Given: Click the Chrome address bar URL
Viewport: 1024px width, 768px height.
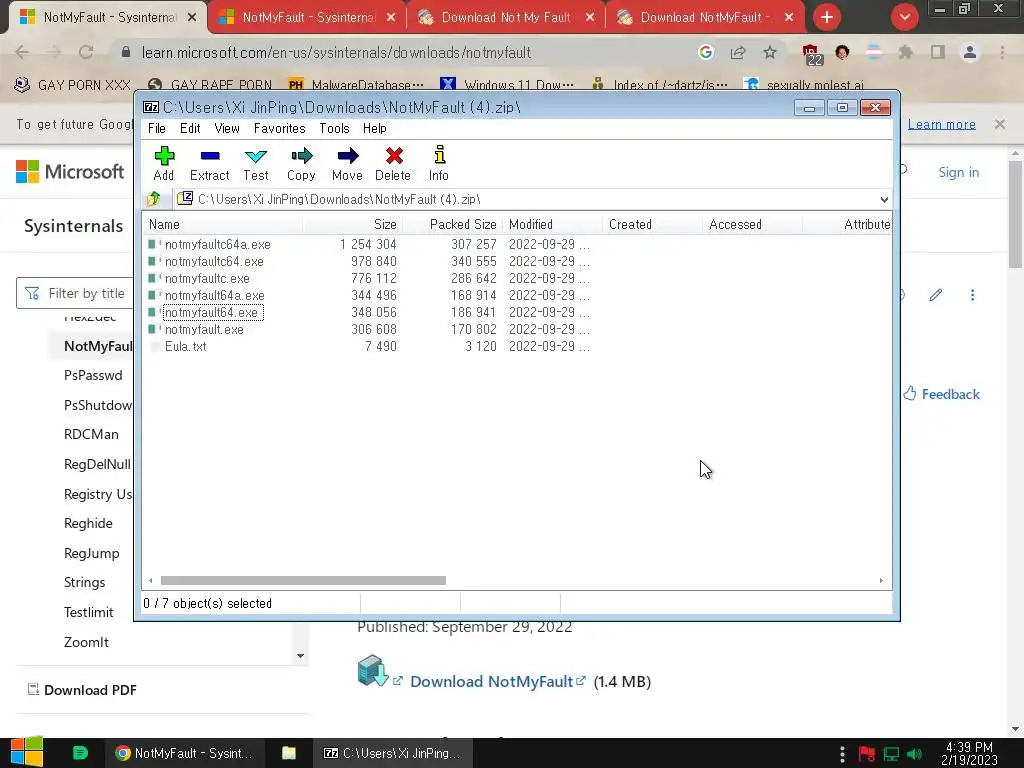Looking at the screenshot, I should pyautogui.click(x=336, y=52).
